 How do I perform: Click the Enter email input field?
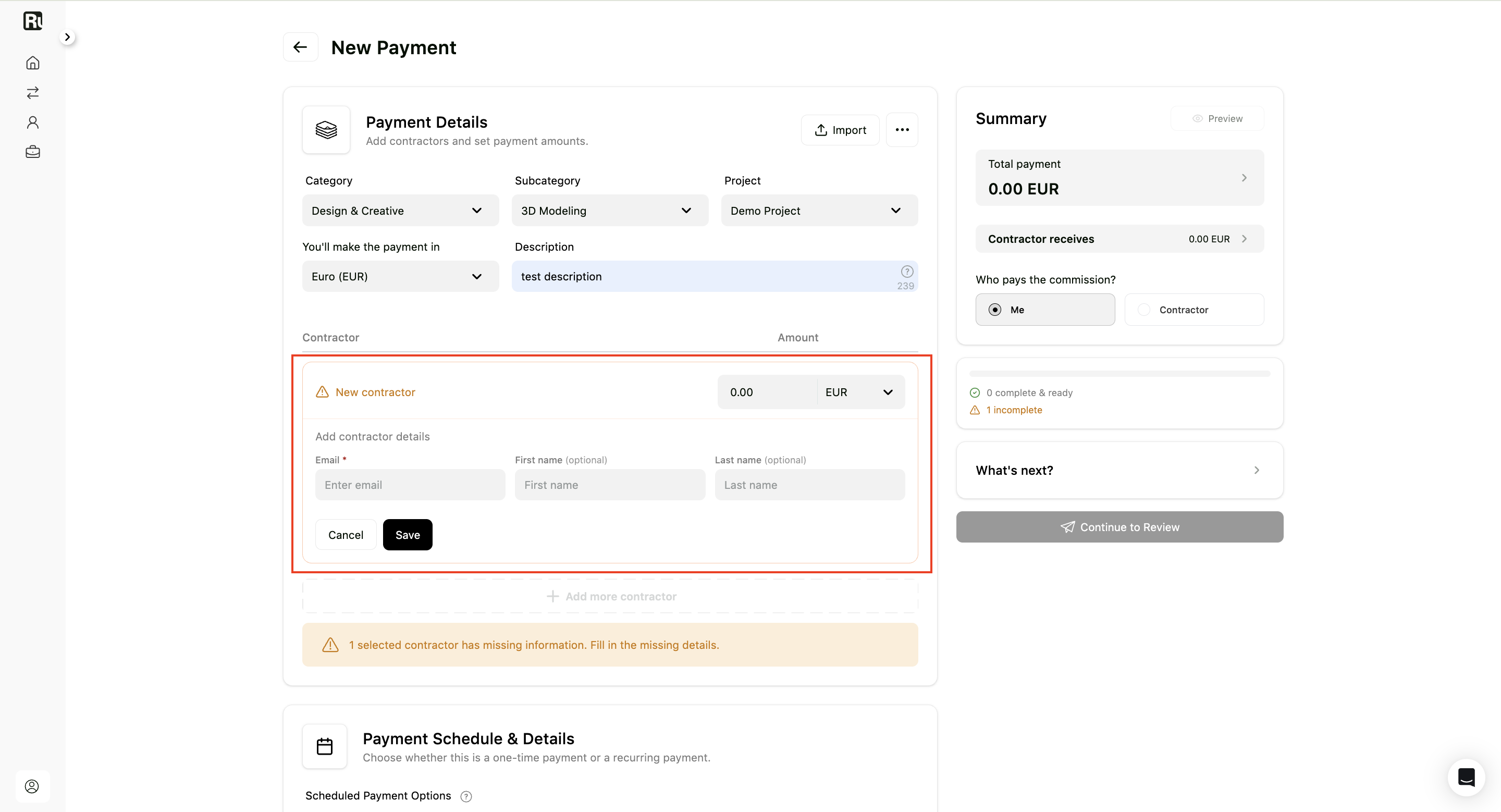410,485
